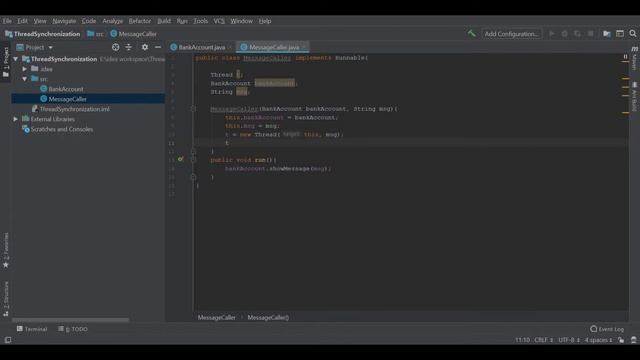Open the VCS menu

tap(219, 21)
